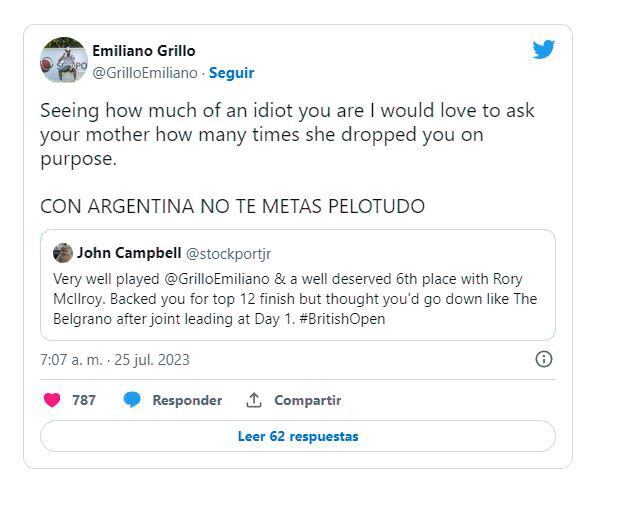Click the share arrow icon
Image resolution: width=620 pixels, height=508 pixels.
point(254,400)
